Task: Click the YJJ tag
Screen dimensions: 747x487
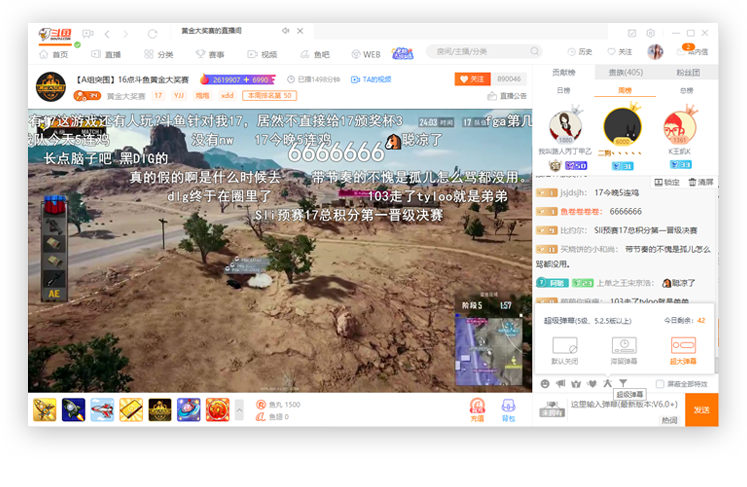Action: coord(179,96)
